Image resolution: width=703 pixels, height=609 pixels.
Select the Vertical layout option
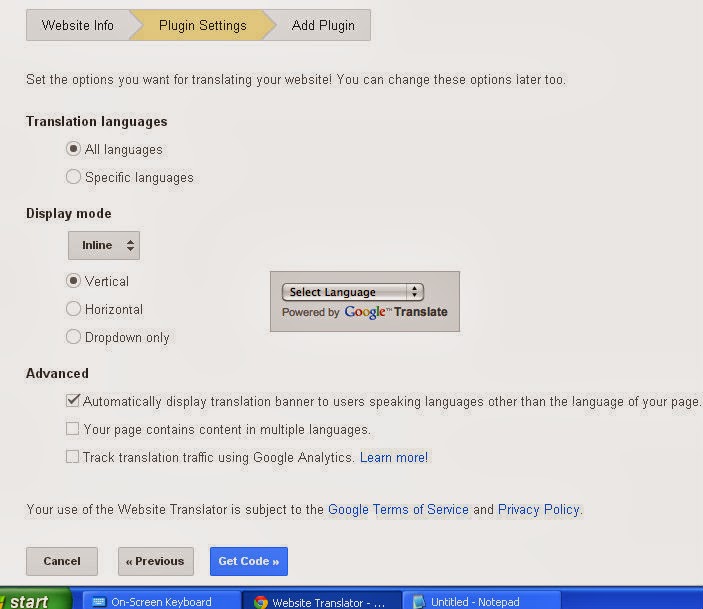click(73, 281)
